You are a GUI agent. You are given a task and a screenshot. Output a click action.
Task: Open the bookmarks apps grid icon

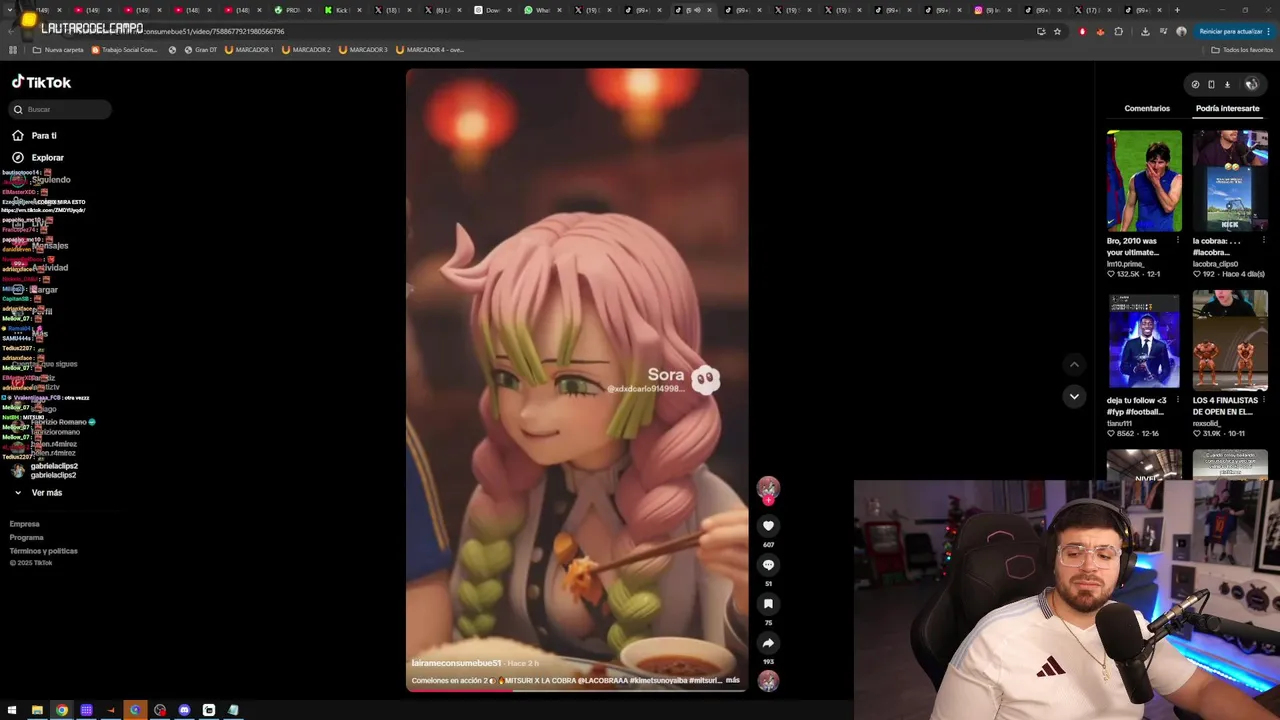click(x=13, y=49)
